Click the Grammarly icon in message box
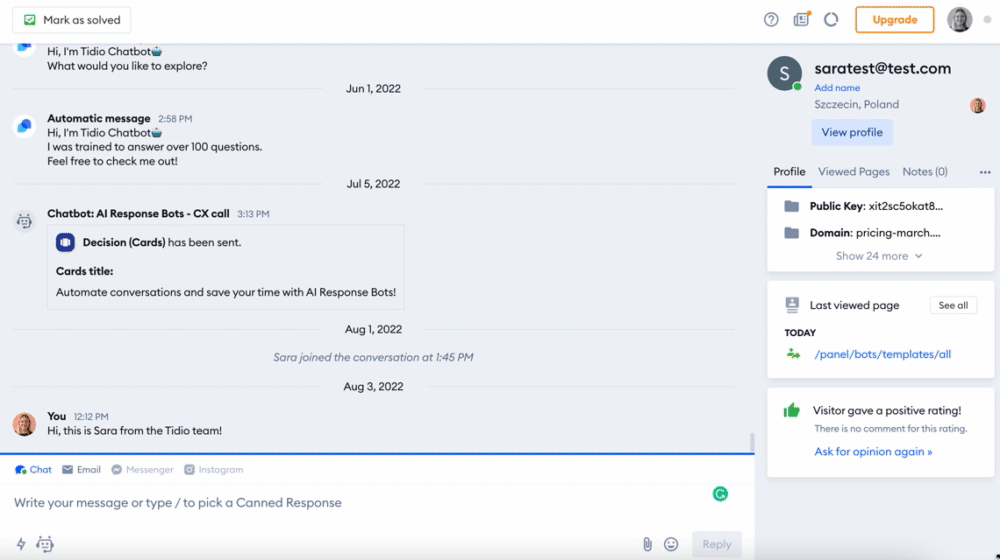The width and height of the screenshot is (1000, 560). (720, 494)
